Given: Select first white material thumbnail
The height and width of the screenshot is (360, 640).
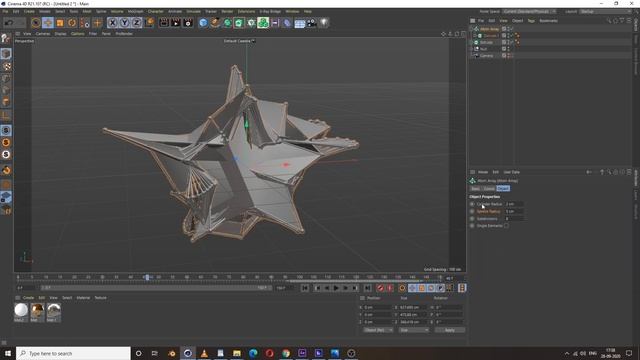Looking at the screenshot, I should click(21, 311).
